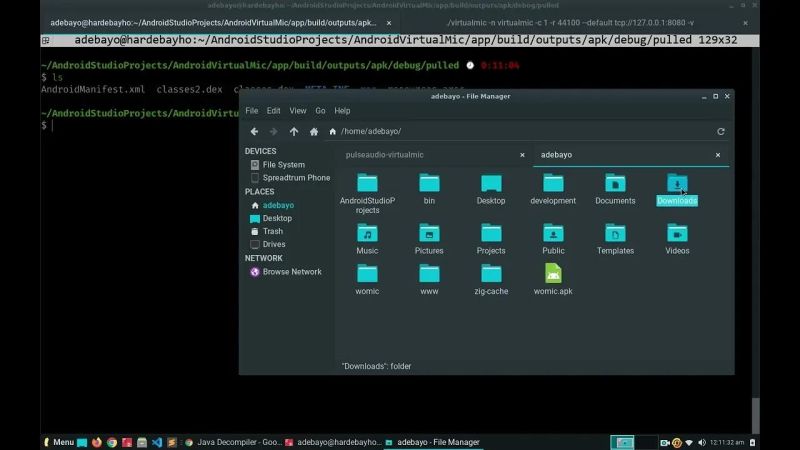Image resolution: width=800 pixels, height=450 pixels.
Task: Open the Music folder
Action: coord(367,239)
